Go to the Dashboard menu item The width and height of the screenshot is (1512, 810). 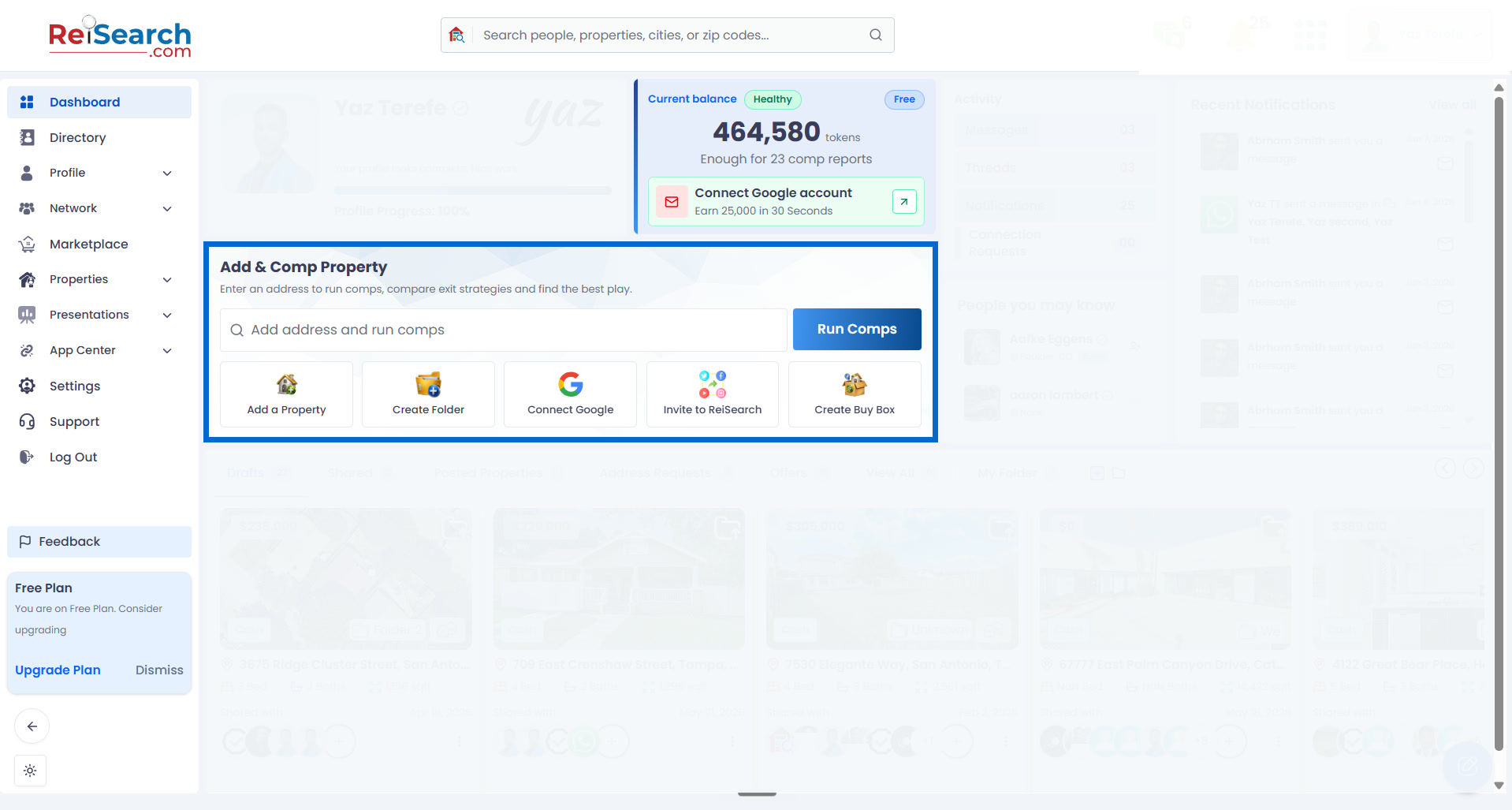click(99, 102)
